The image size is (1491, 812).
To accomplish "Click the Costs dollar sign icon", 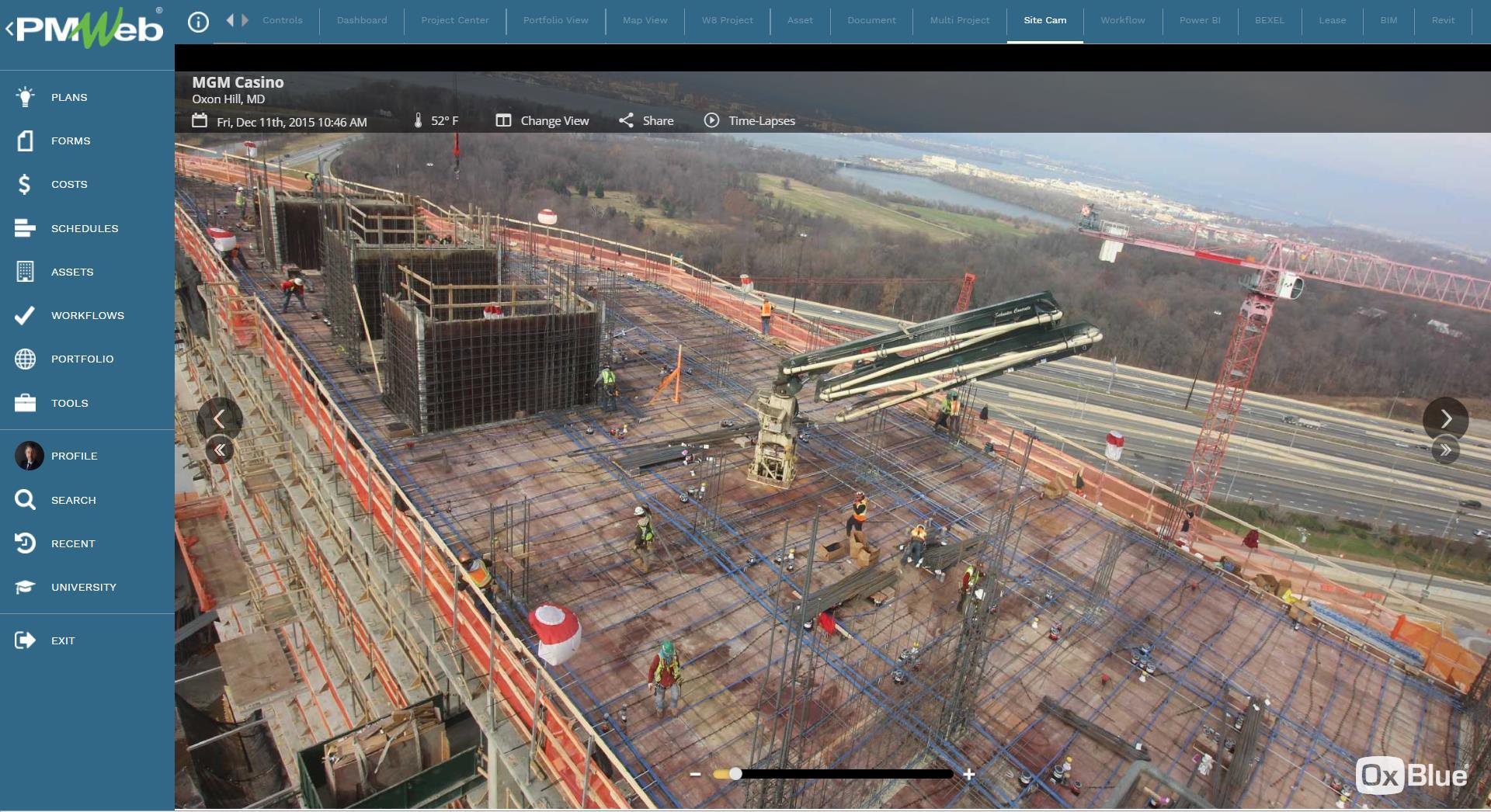I will click(25, 184).
